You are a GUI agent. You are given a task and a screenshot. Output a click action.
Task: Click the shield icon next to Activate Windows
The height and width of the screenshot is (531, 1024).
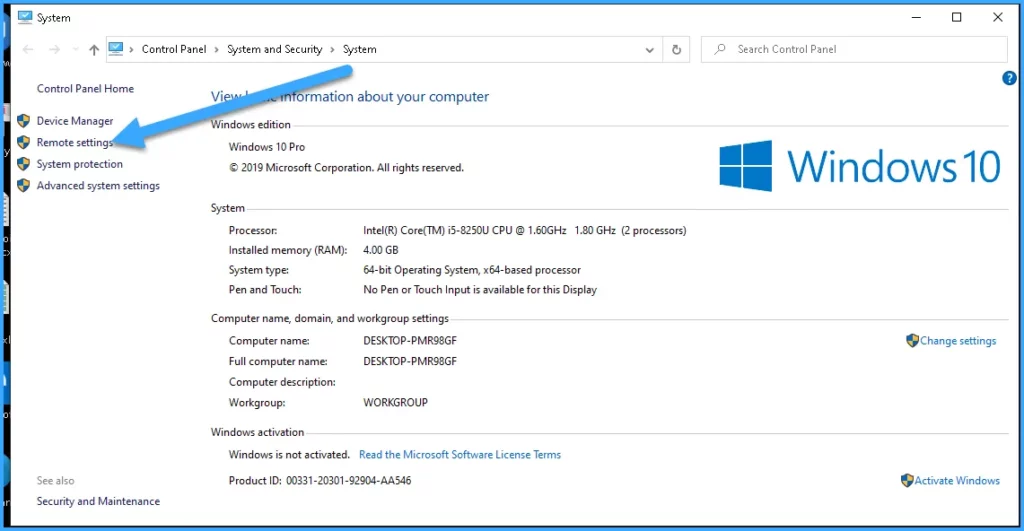click(907, 481)
